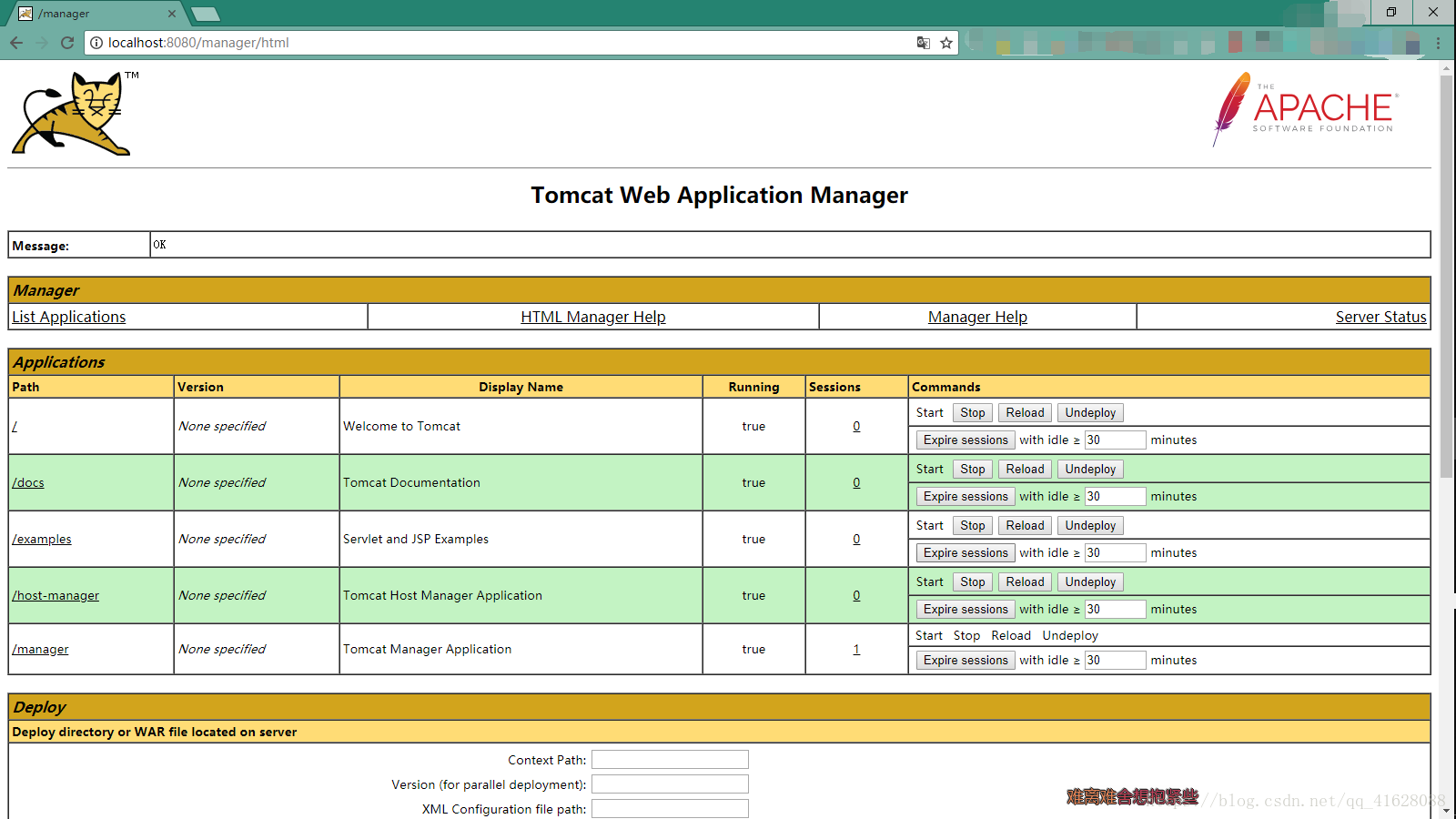The image size is (1456, 819).
Task: Close the /manager browser tab
Action: tap(172, 14)
